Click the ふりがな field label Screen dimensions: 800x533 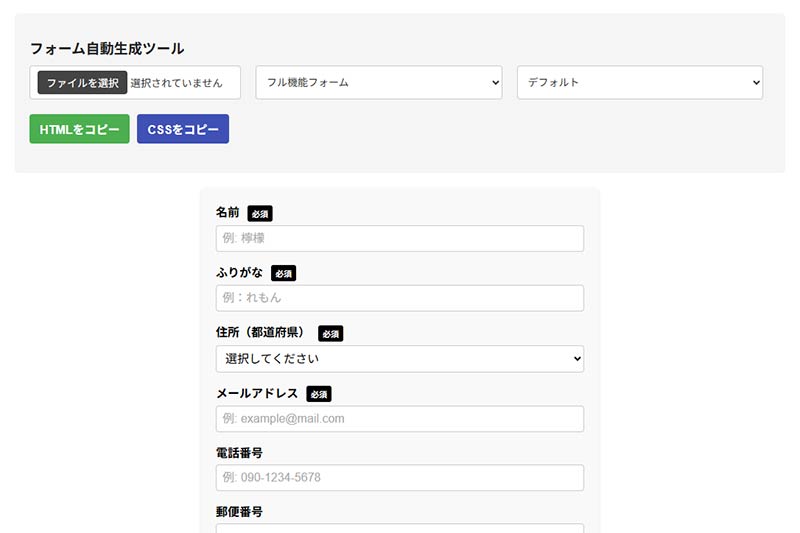(239, 273)
